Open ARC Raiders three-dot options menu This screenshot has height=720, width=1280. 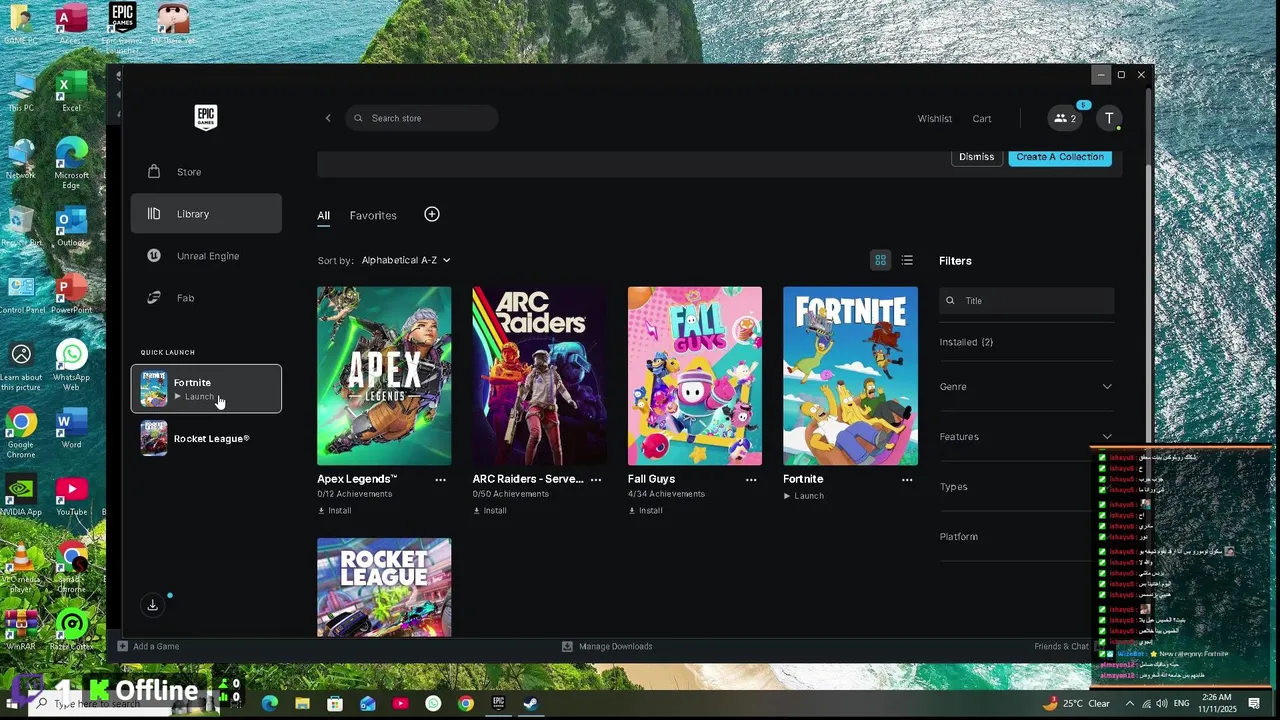coord(596,480)
